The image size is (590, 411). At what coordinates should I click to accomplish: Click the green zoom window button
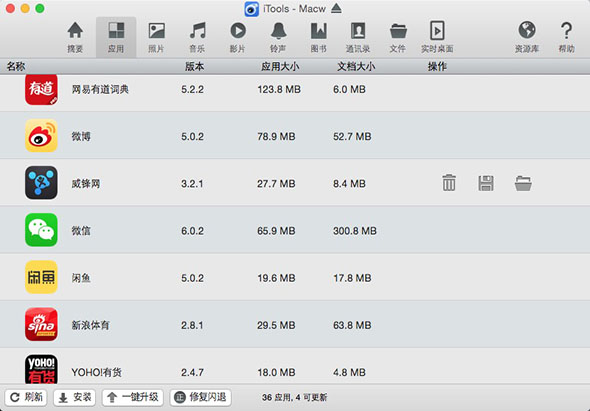point(40,8)
